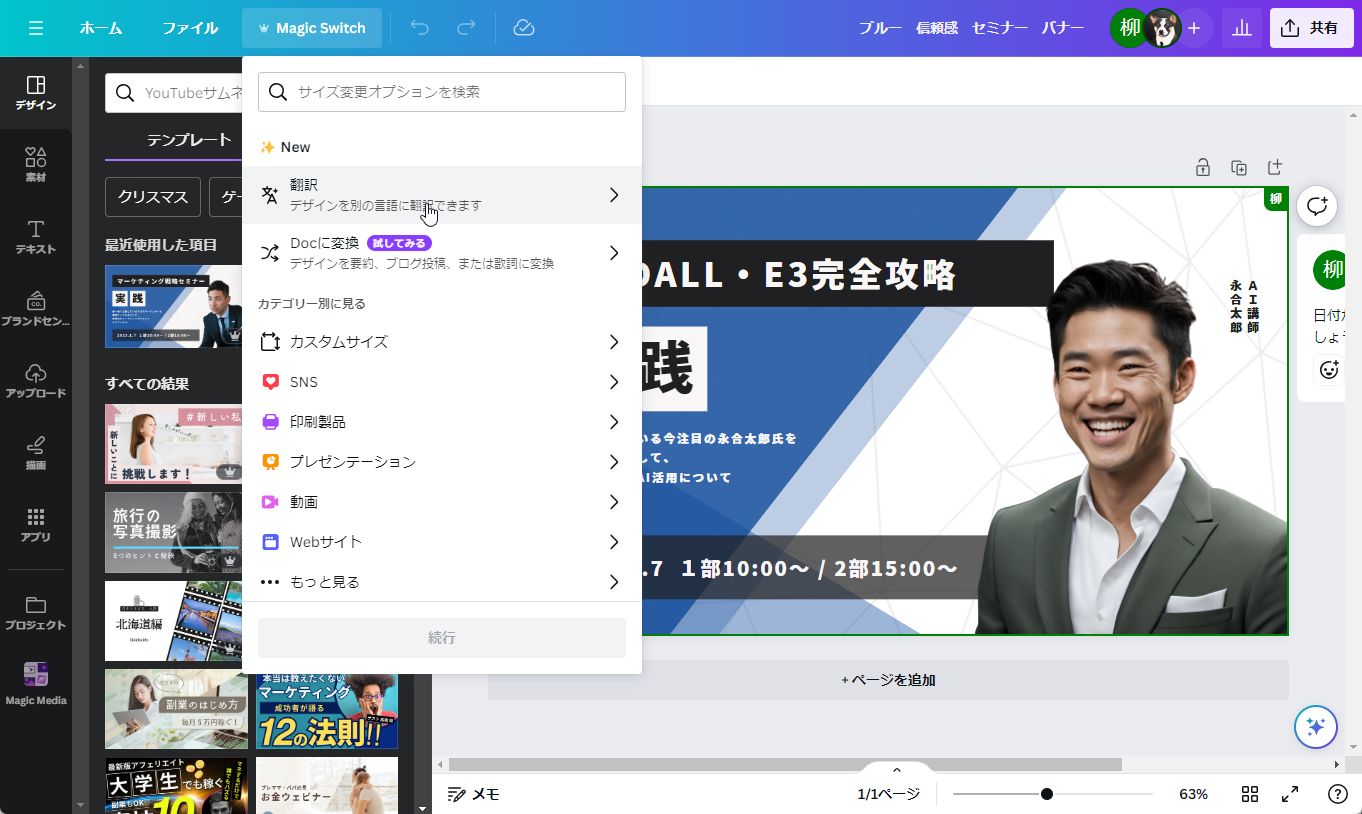
Task: Click the analytics bar chart icon
Action: pyautogui.click(x=1242, y=28)
